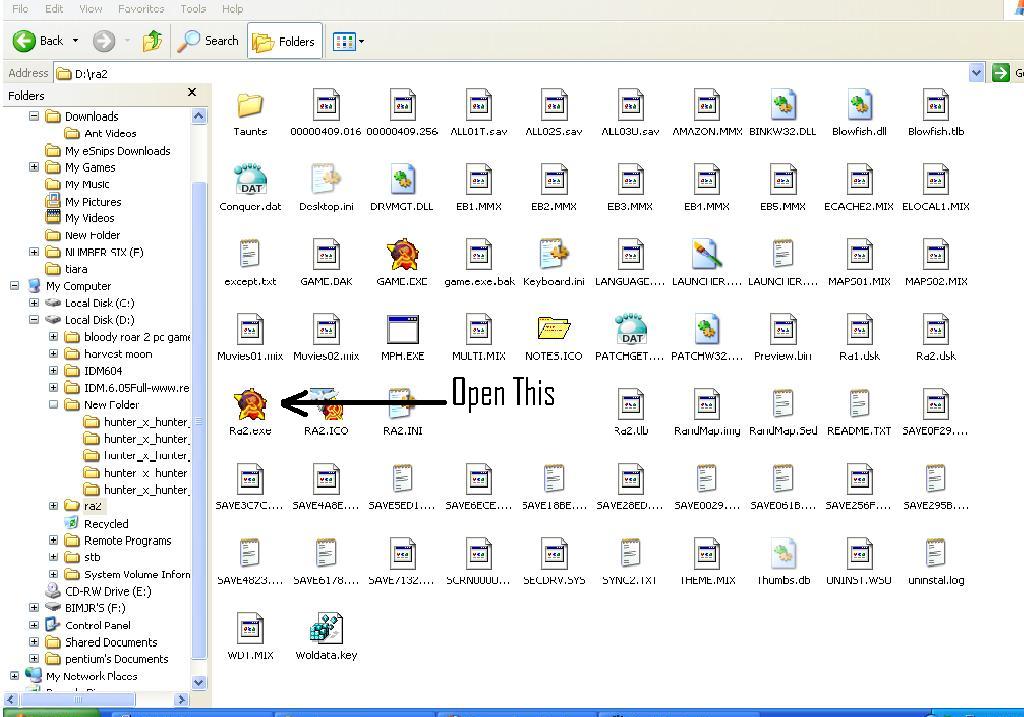
Task: Select the THEME.MIX file icon
Action: (707, 554)
